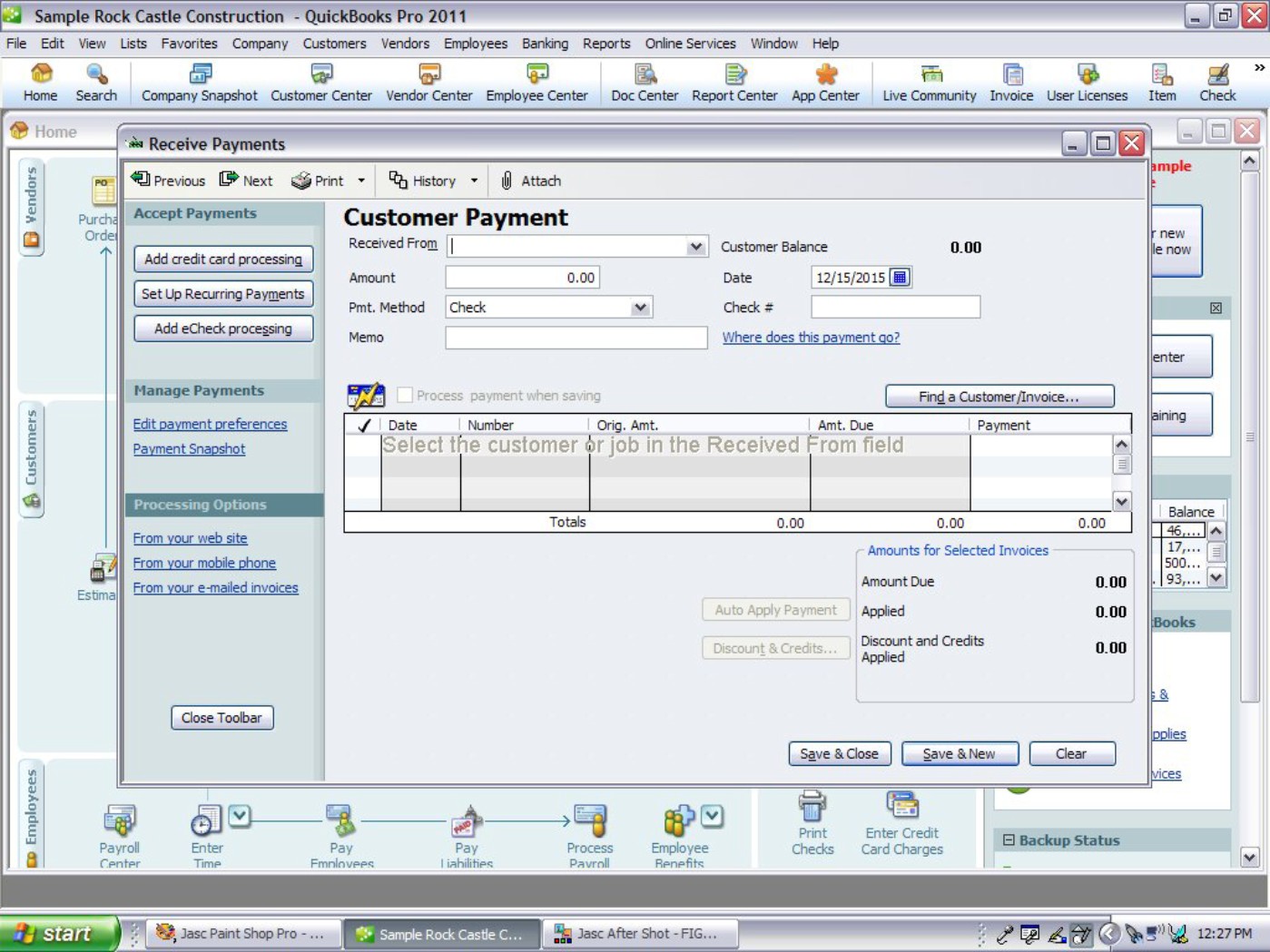
Task: Open the Banking menu
Action: tap(545, 44)
